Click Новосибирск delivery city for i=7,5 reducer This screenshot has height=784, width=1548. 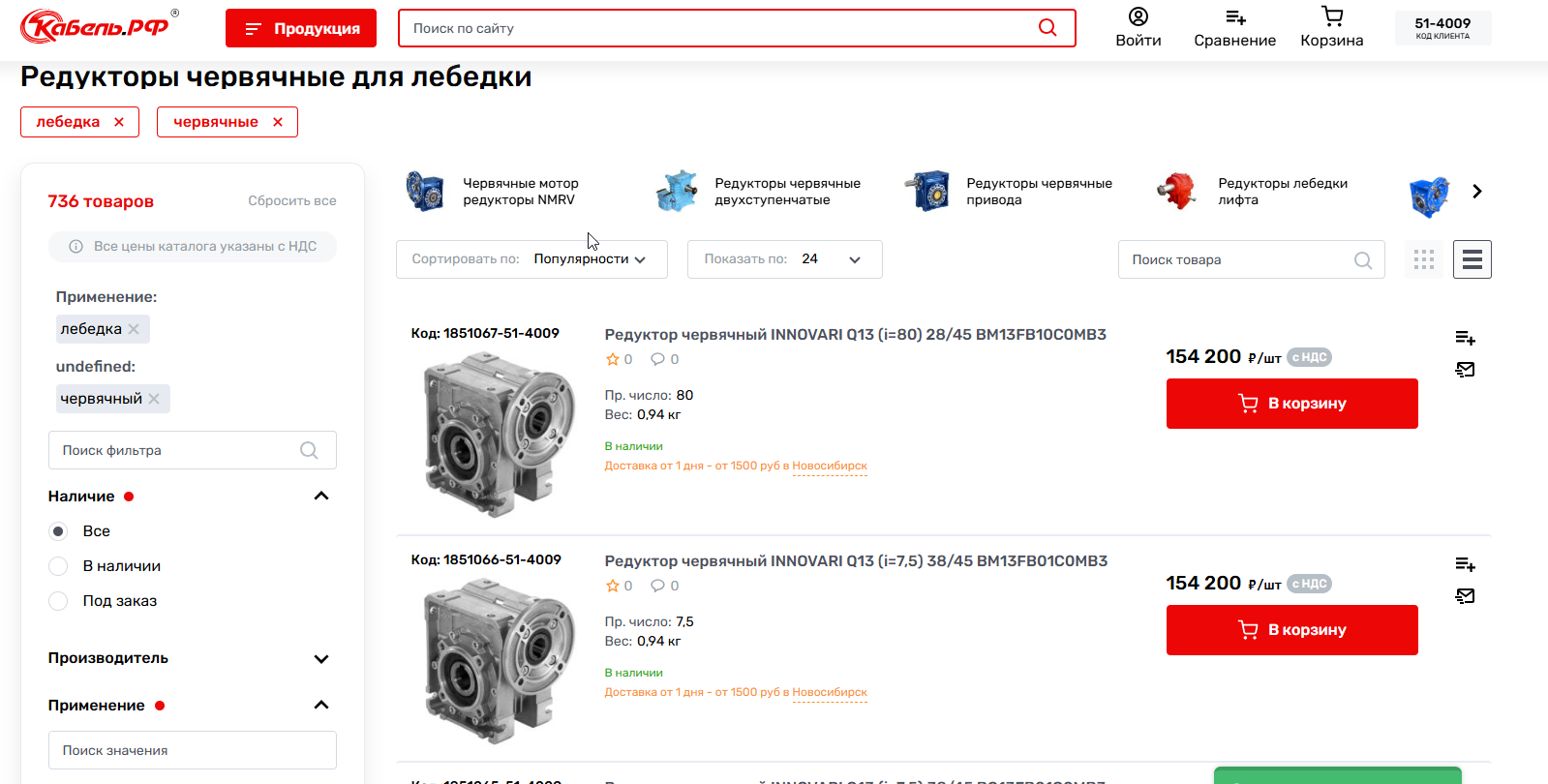coord(830,693)
